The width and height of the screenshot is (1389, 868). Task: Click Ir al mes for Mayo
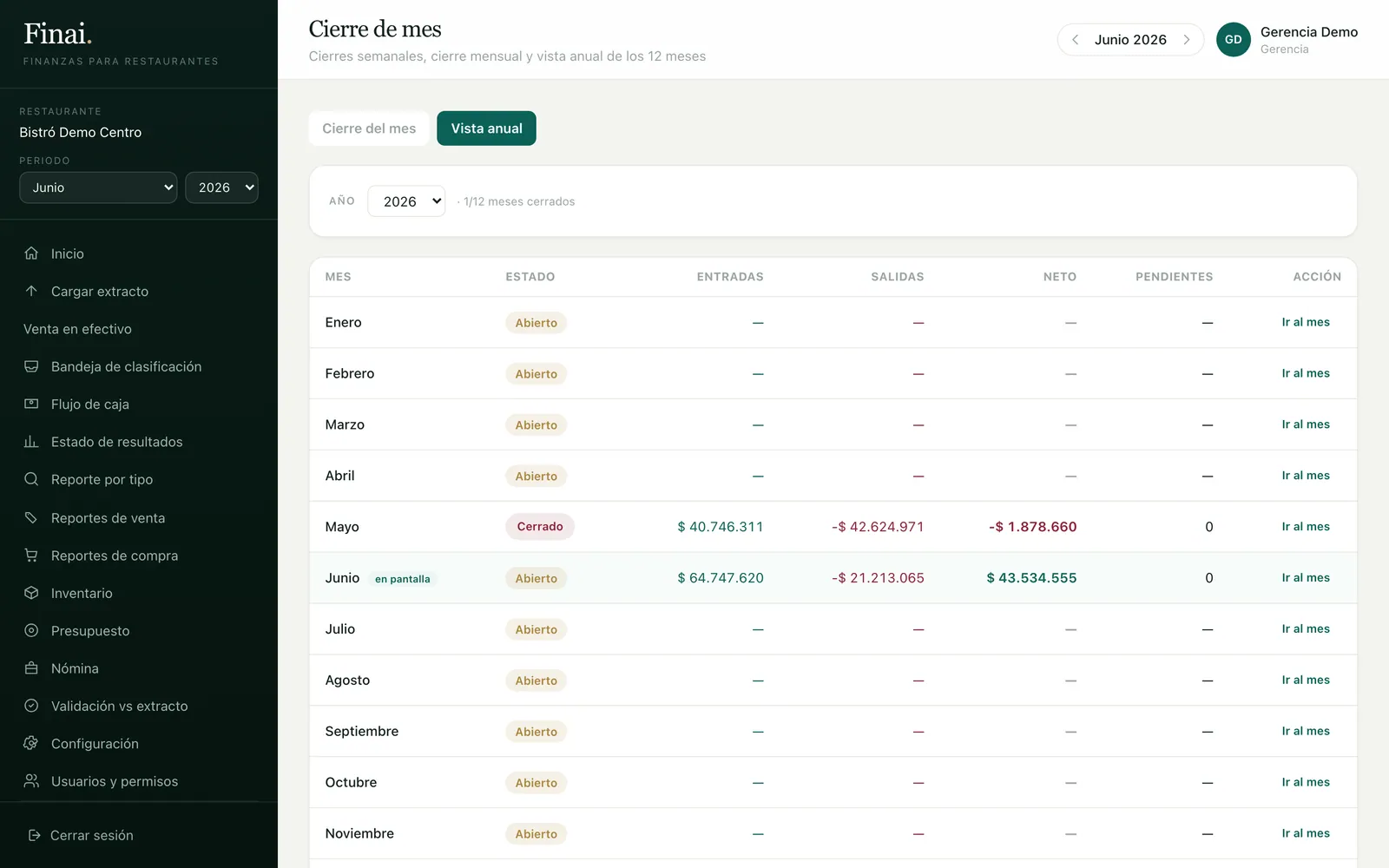tap(1306, 527)
